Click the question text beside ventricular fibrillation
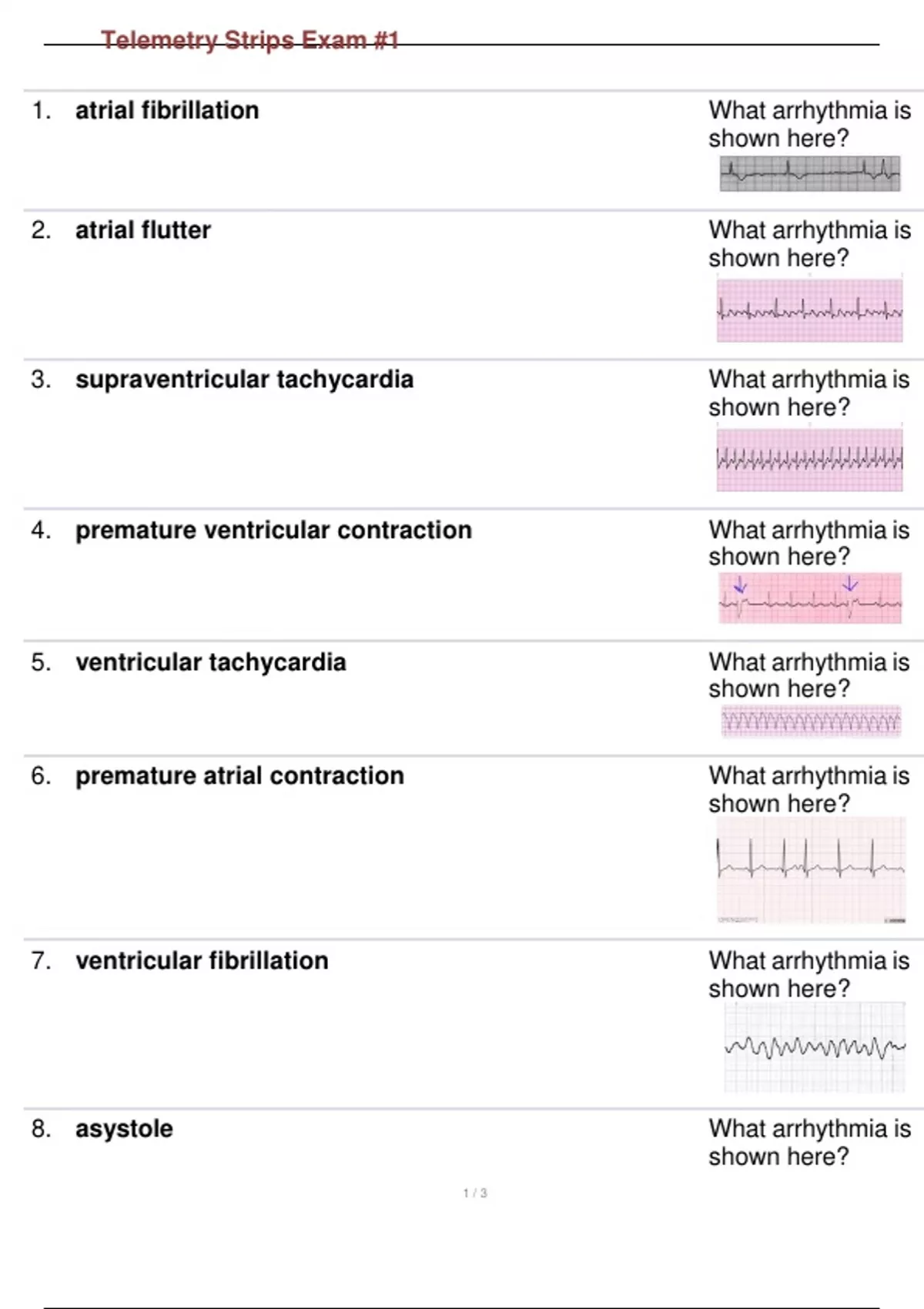Image resolution: width=924 pixels, height=1309 pixels. pyautogui.click(x=808, y=975)
